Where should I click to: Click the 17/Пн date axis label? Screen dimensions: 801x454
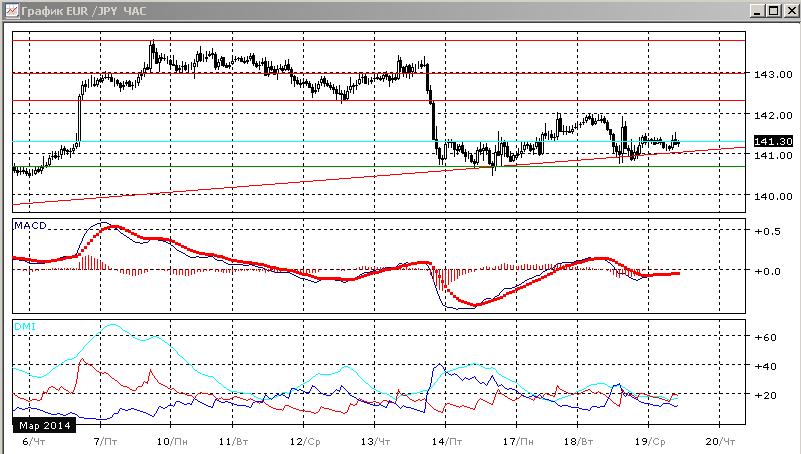(518, 441)
